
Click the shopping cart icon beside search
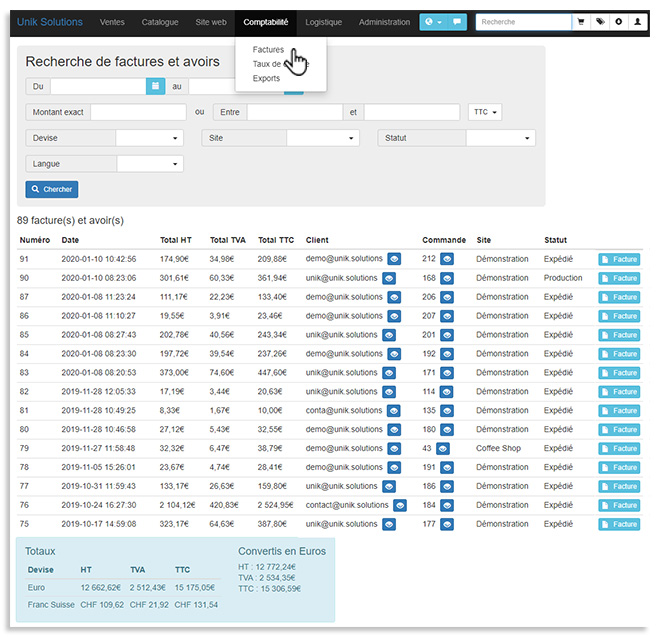(x=580, y=21)
